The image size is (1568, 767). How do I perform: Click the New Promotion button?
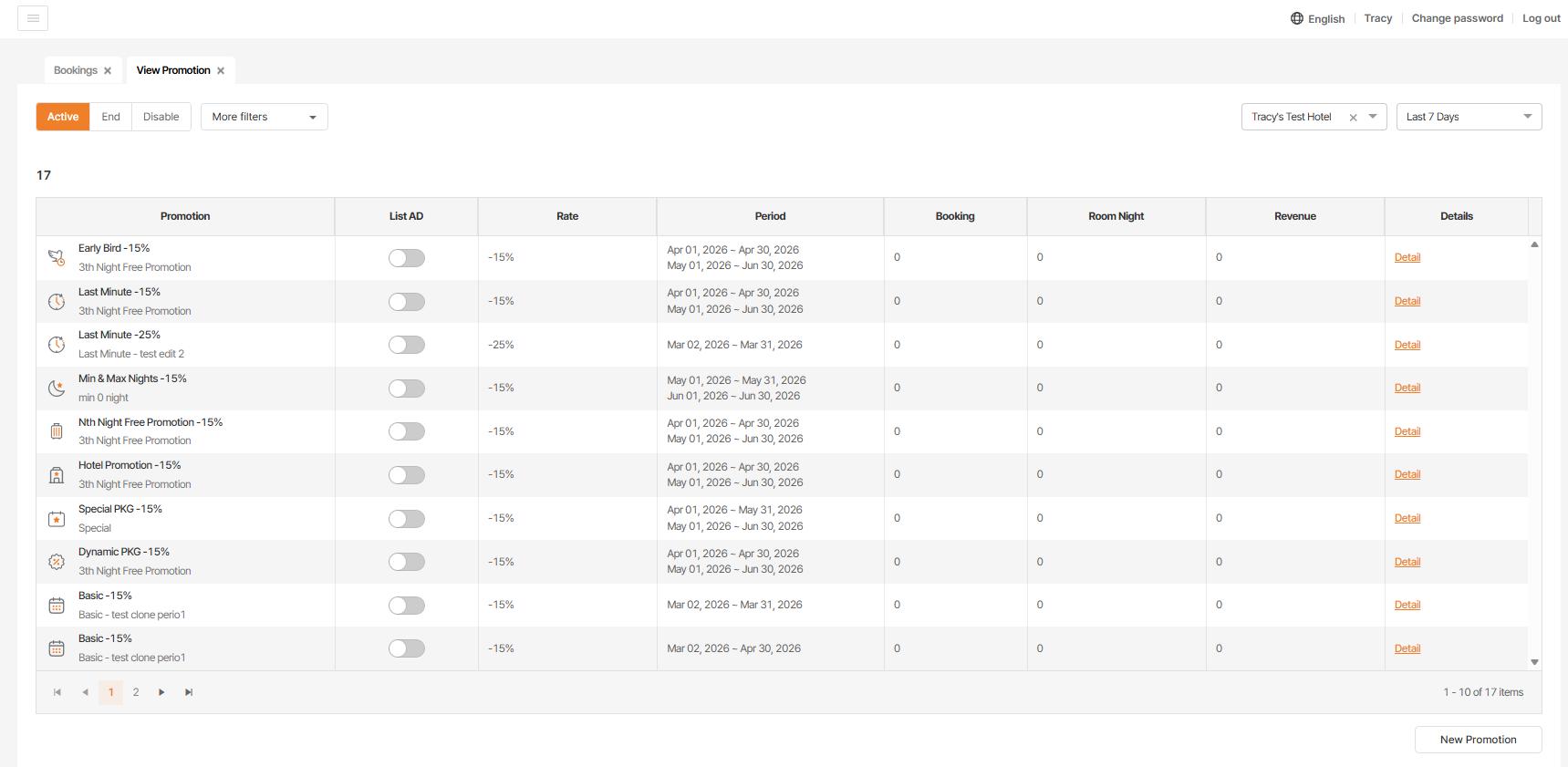click(1478, 740)
